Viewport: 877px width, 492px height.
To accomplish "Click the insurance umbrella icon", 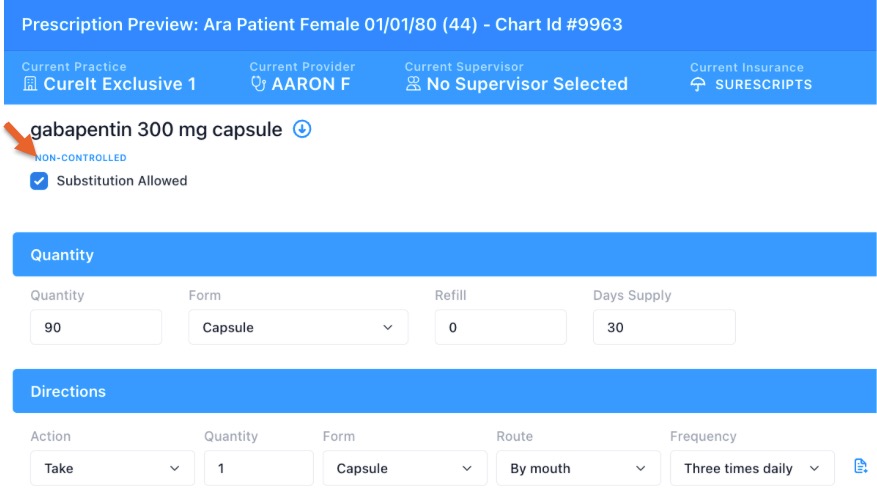I will tap(697, 84).
